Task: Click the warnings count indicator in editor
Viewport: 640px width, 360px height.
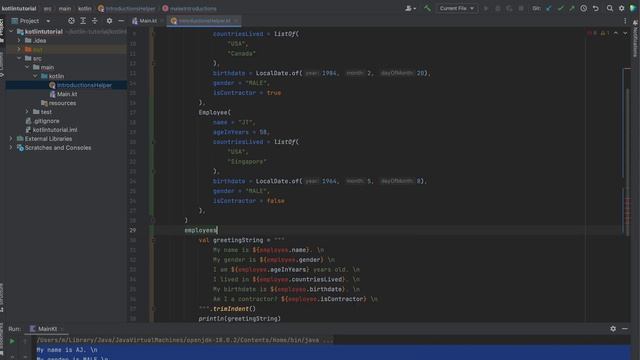Action: 604,33
